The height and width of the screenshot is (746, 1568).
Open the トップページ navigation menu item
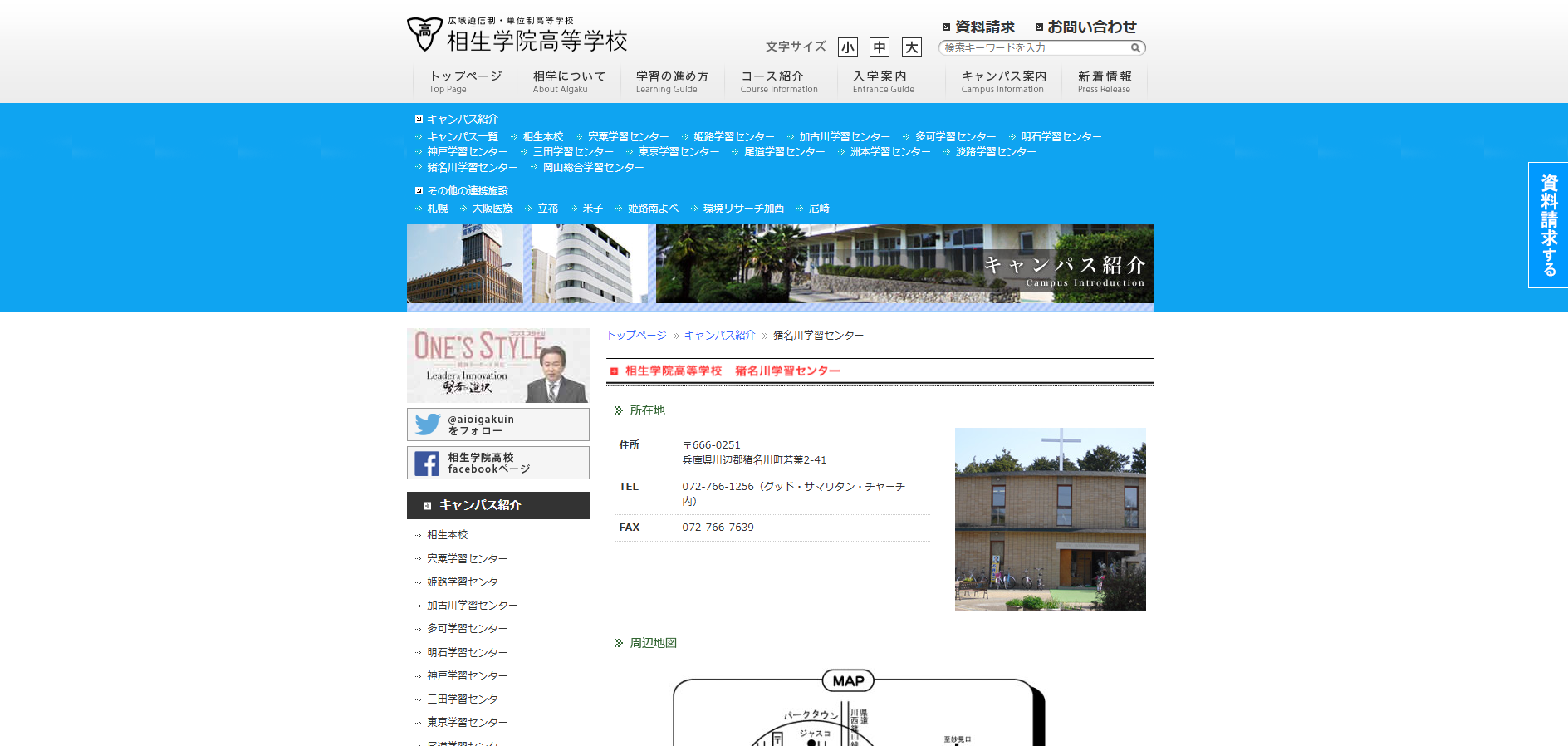[x=464, y=81]
